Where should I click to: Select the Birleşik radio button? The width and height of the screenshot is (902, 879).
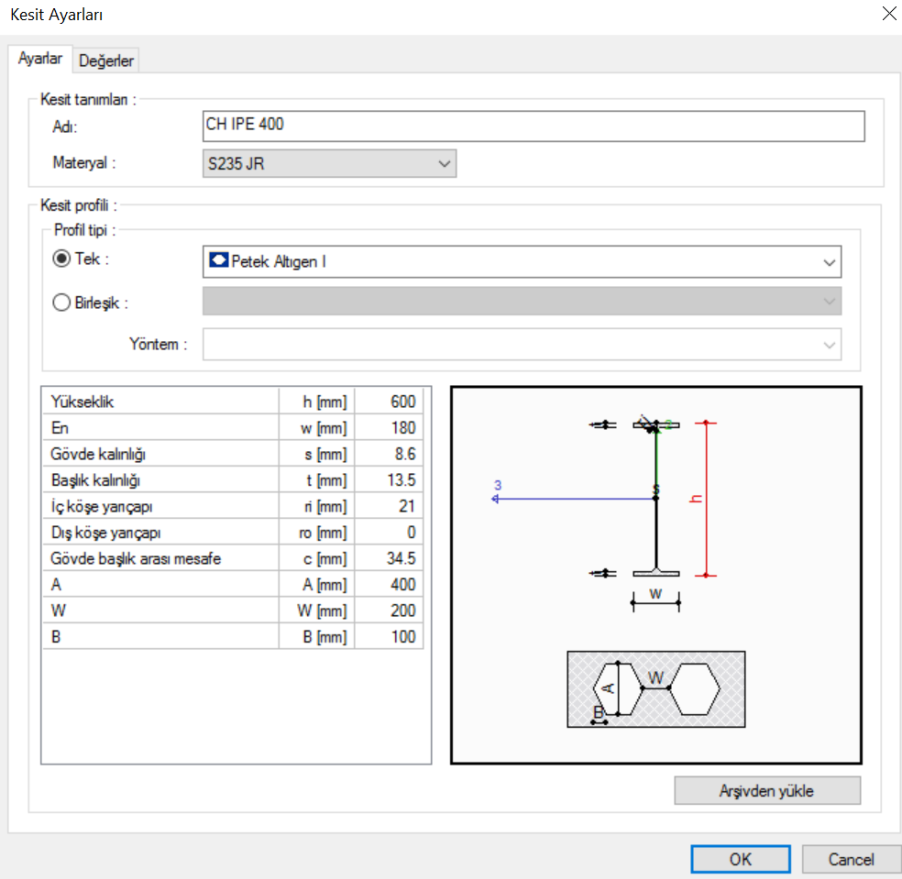[x=62, y=302]
